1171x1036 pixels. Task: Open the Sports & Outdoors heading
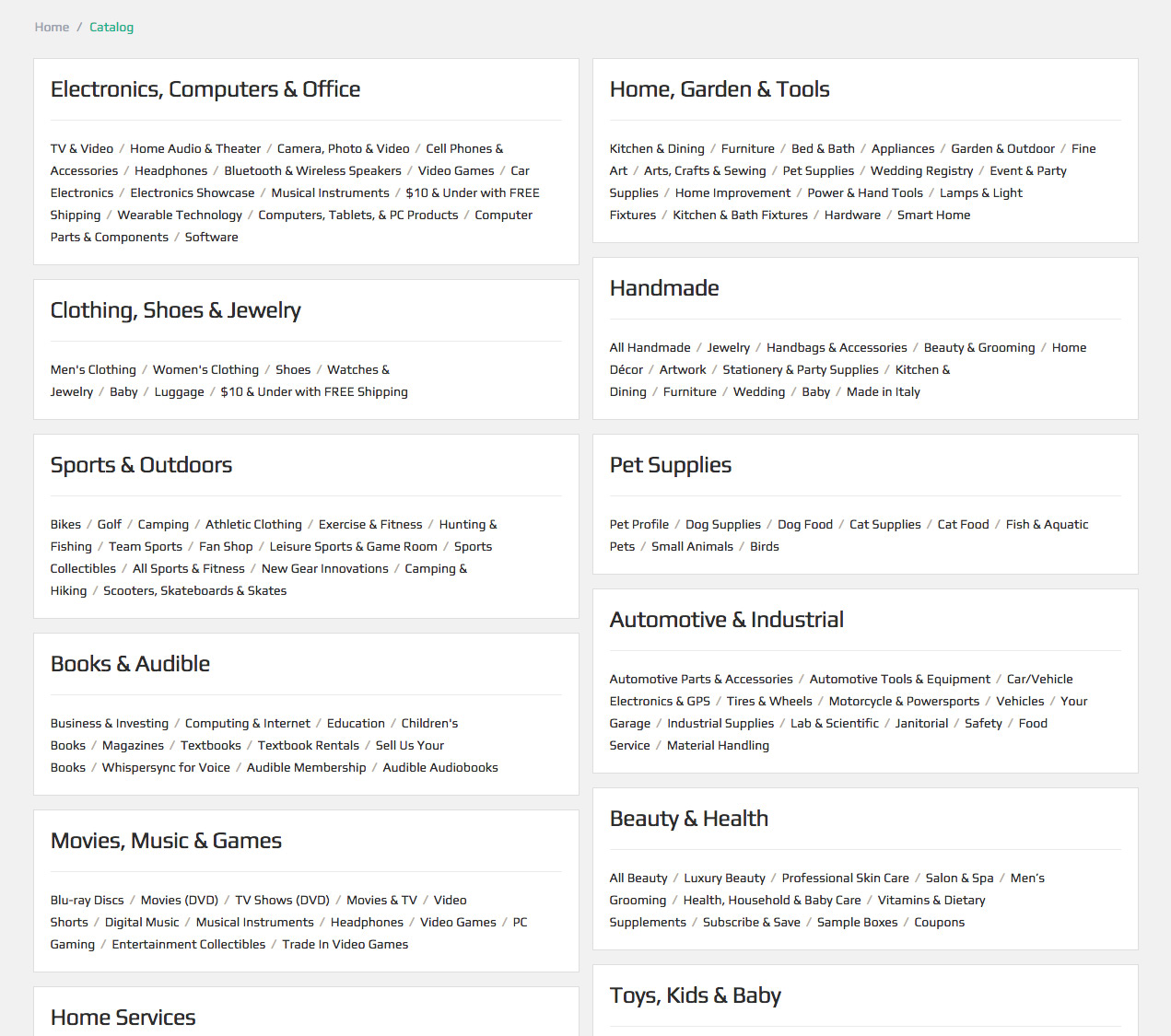pyautogui.click(x=141, y=465)
